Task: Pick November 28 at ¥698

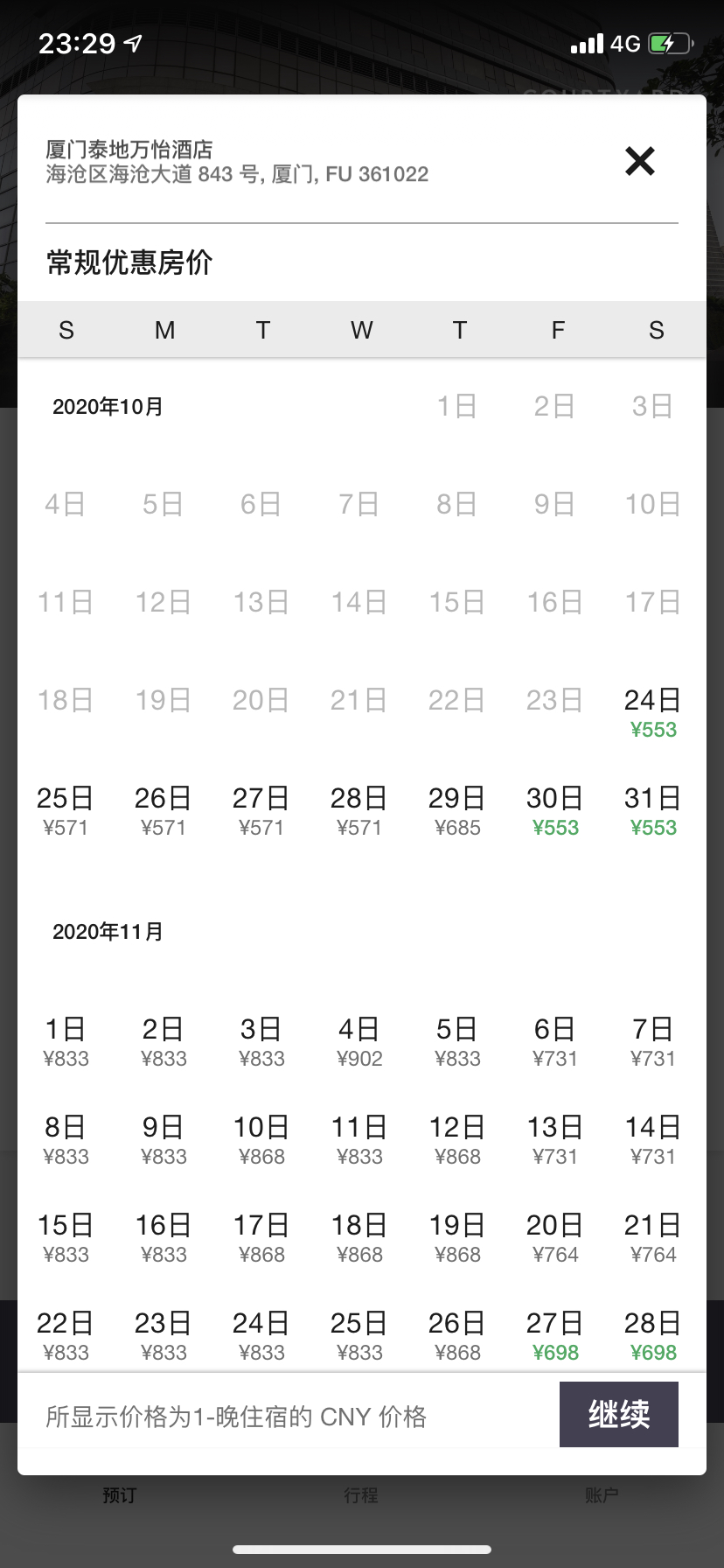Action: coord(653,1336)
